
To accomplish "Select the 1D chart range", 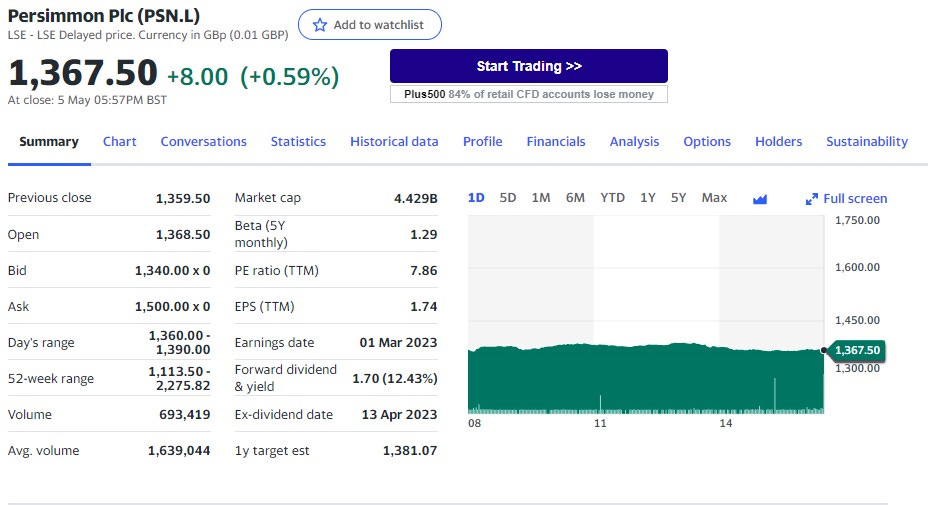I will click(x=476, y=198).
